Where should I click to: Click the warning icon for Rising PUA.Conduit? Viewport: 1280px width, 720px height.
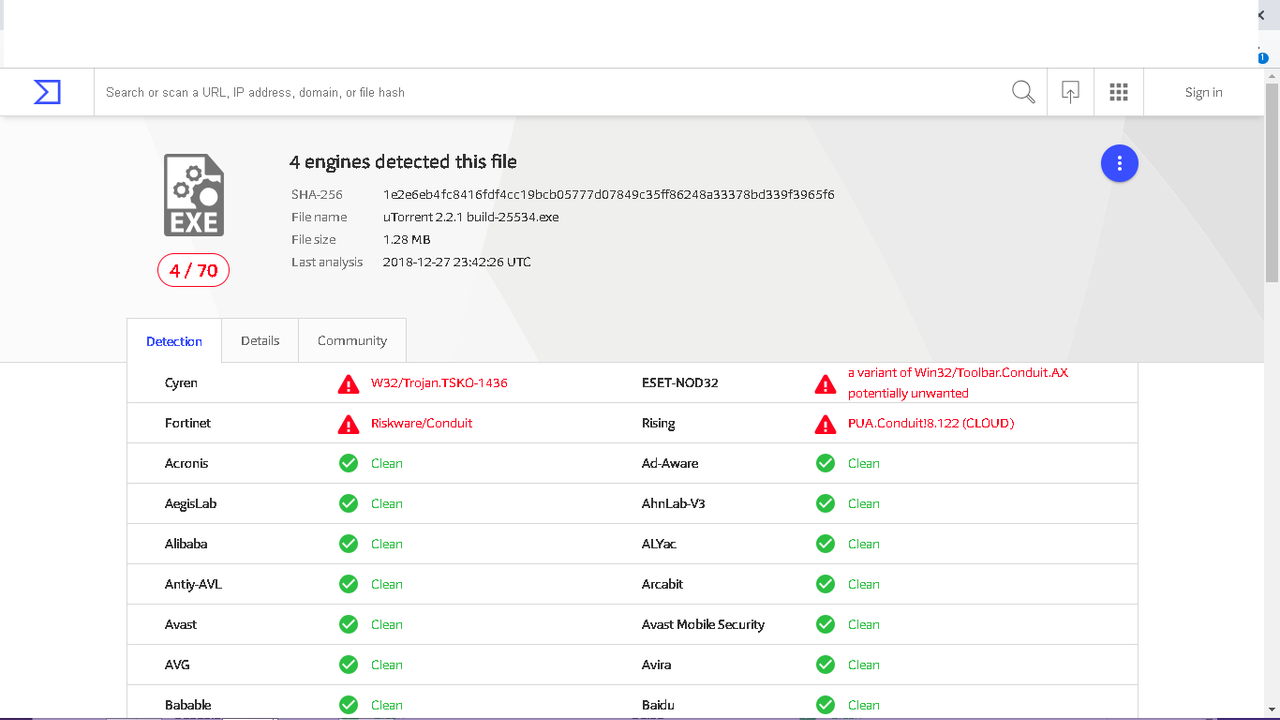click(x=825, y=424)
